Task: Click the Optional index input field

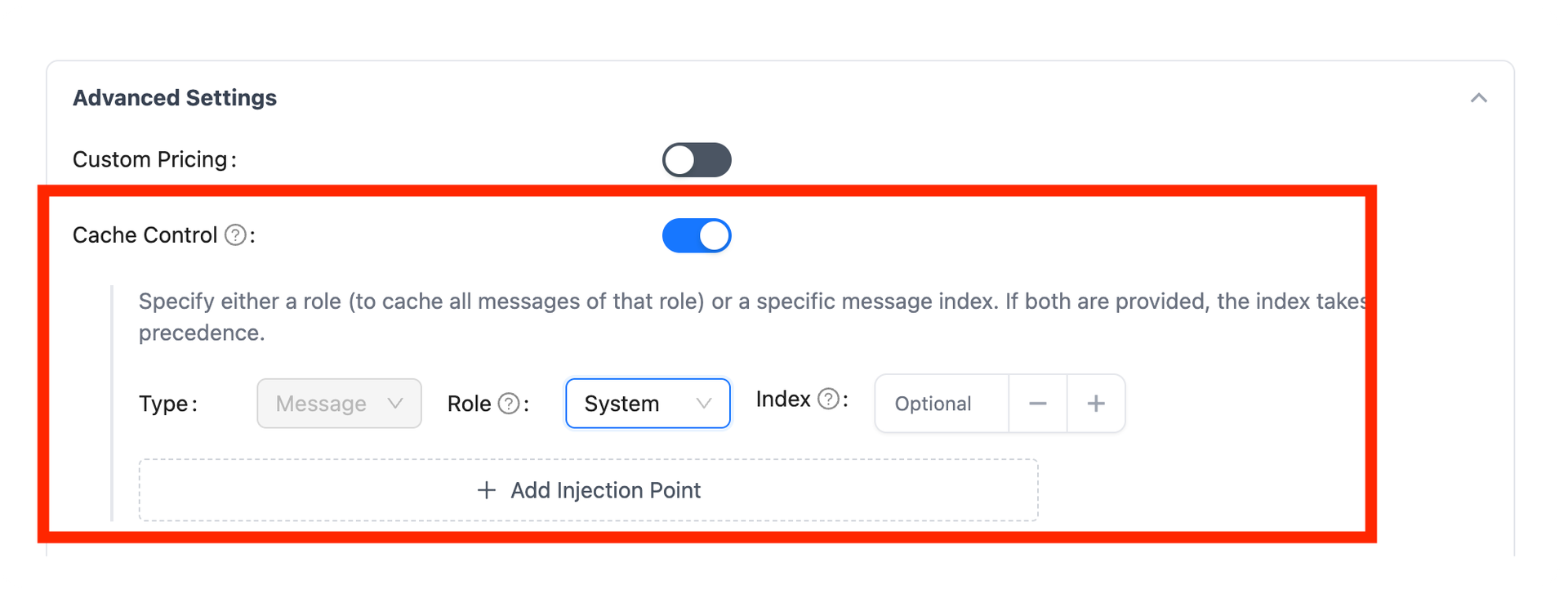Action: click(939, 403)
